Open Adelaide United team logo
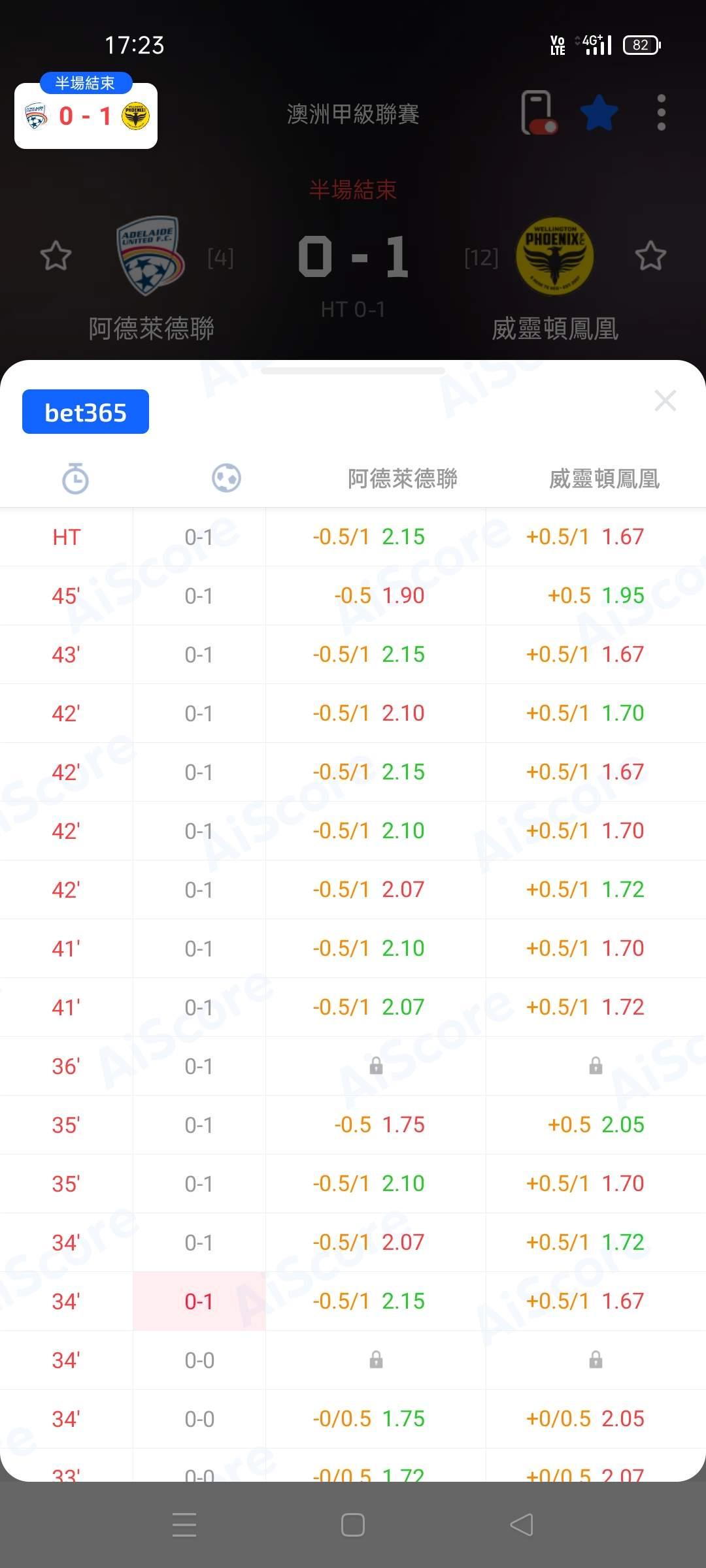Screen dimensions: 706x1568 [150, 255]
